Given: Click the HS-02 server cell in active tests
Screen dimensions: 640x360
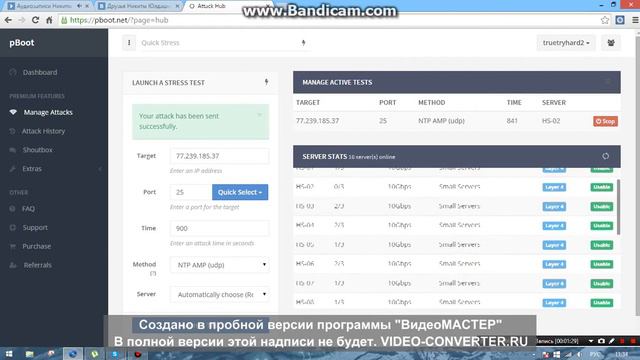Looking at the screenshot, I should [x=551, y=121].
